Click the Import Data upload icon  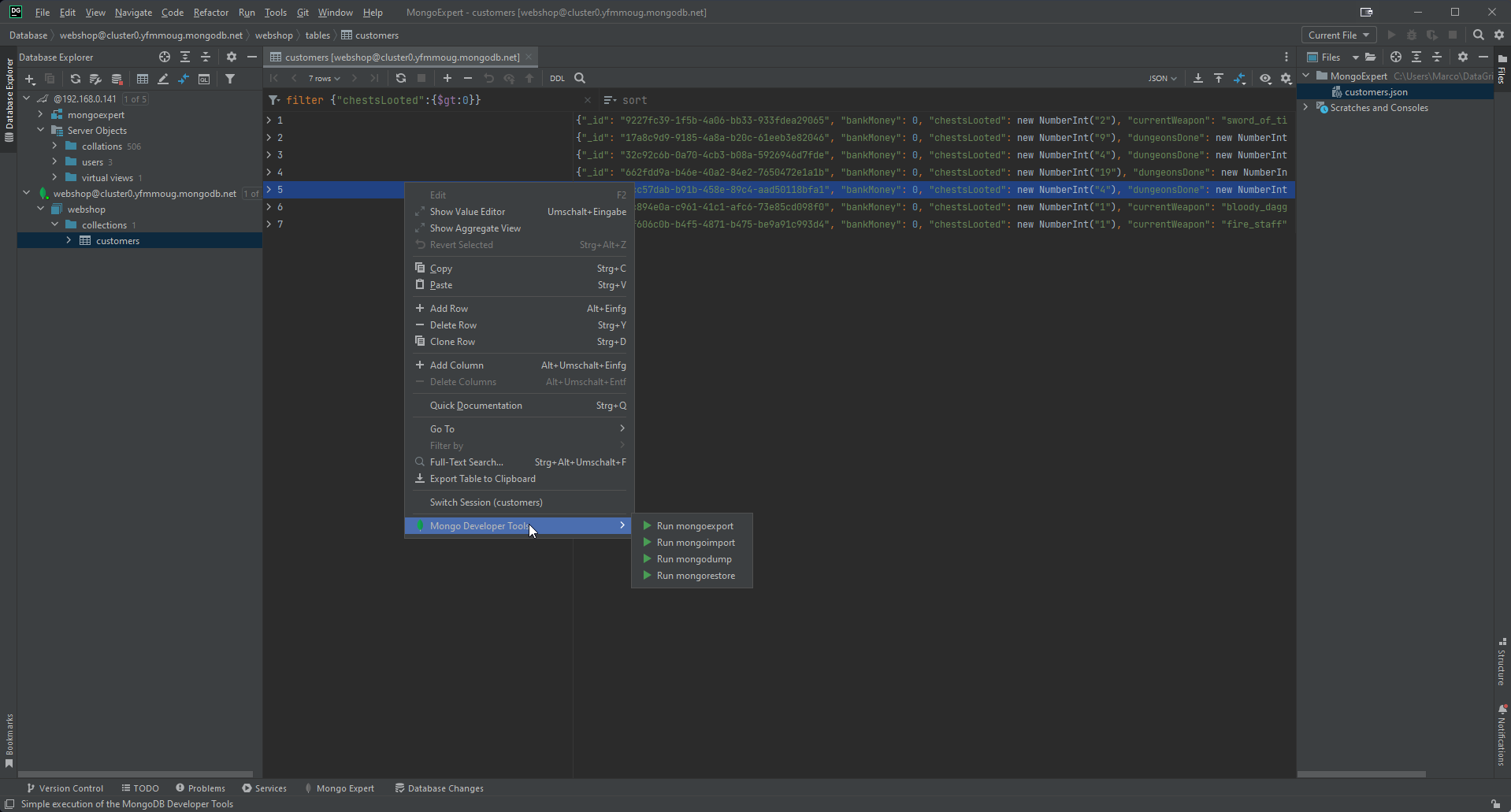(1219, 78)
